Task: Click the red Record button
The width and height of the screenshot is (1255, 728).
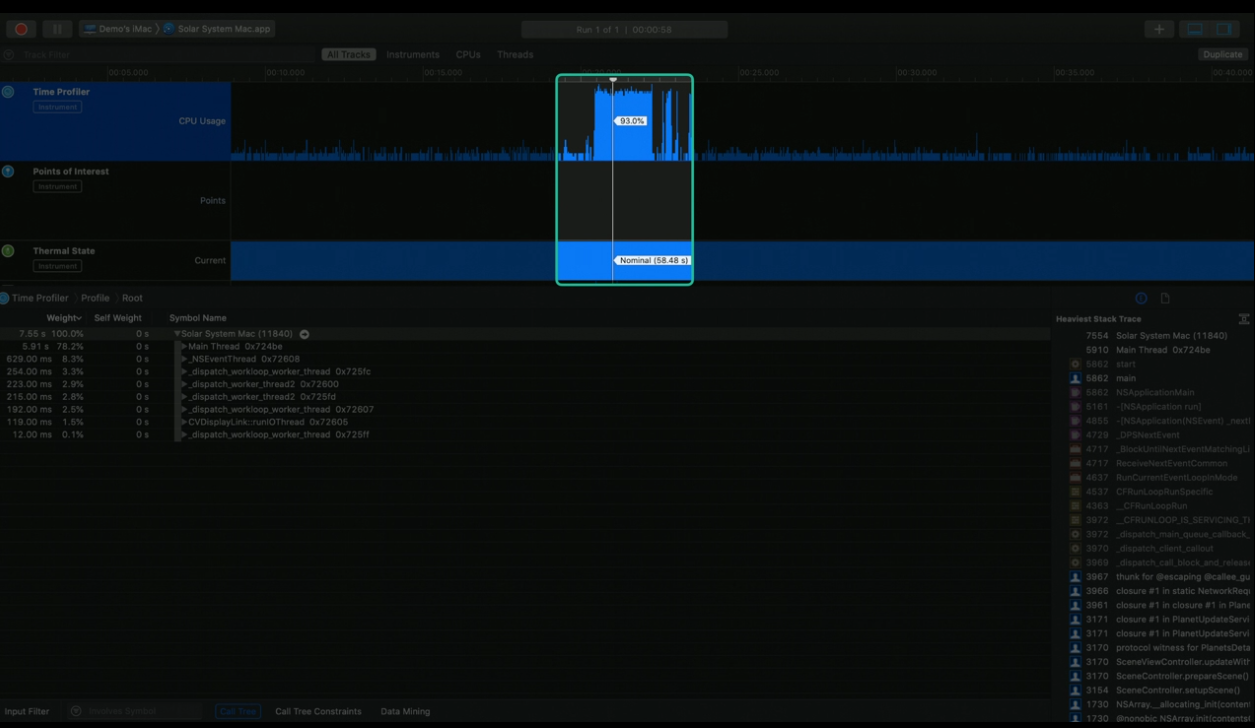Action: [21, 29]
